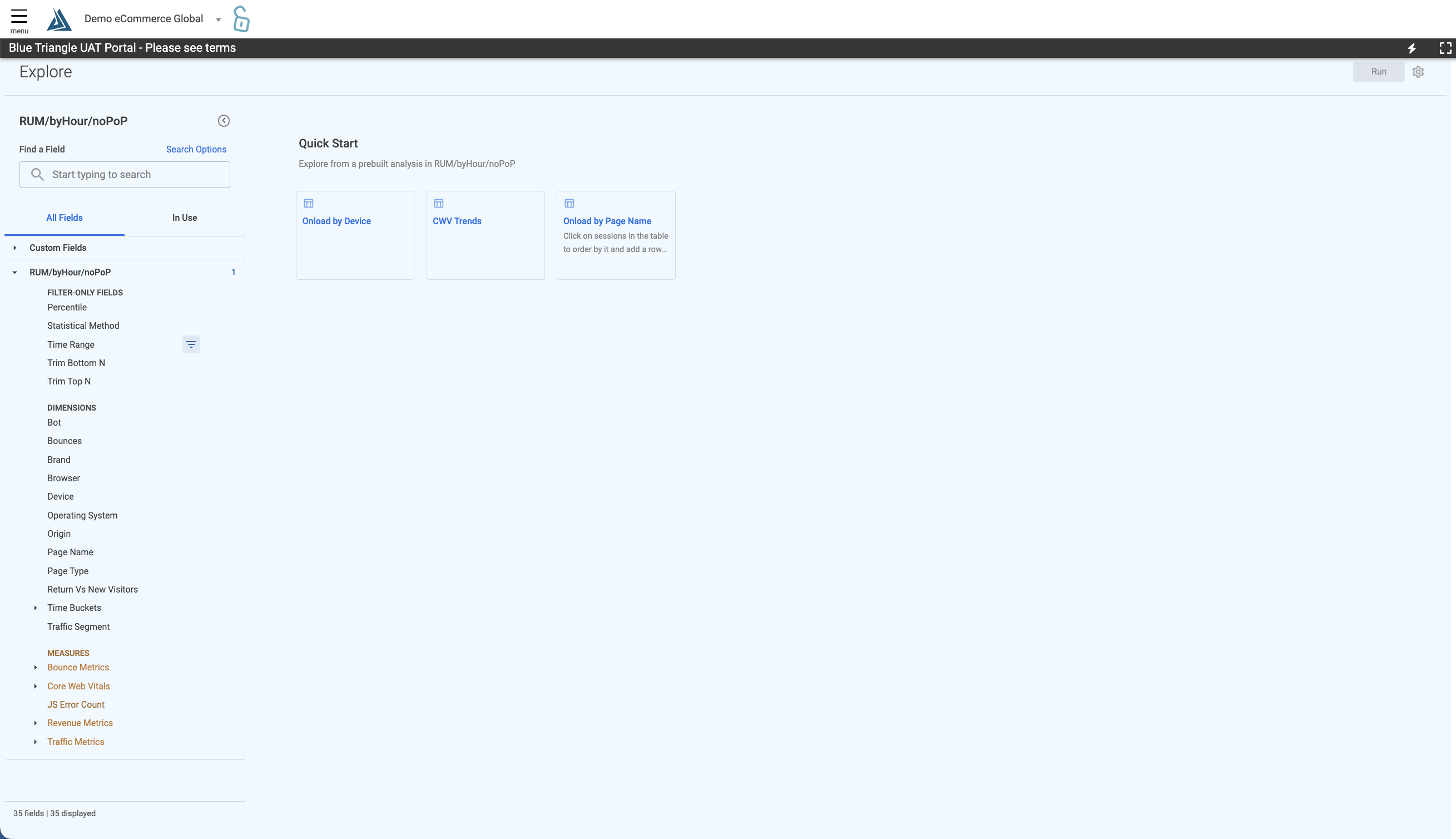Open the Onload by Device quick start
1456x839 pixels.
click(355, 235)
